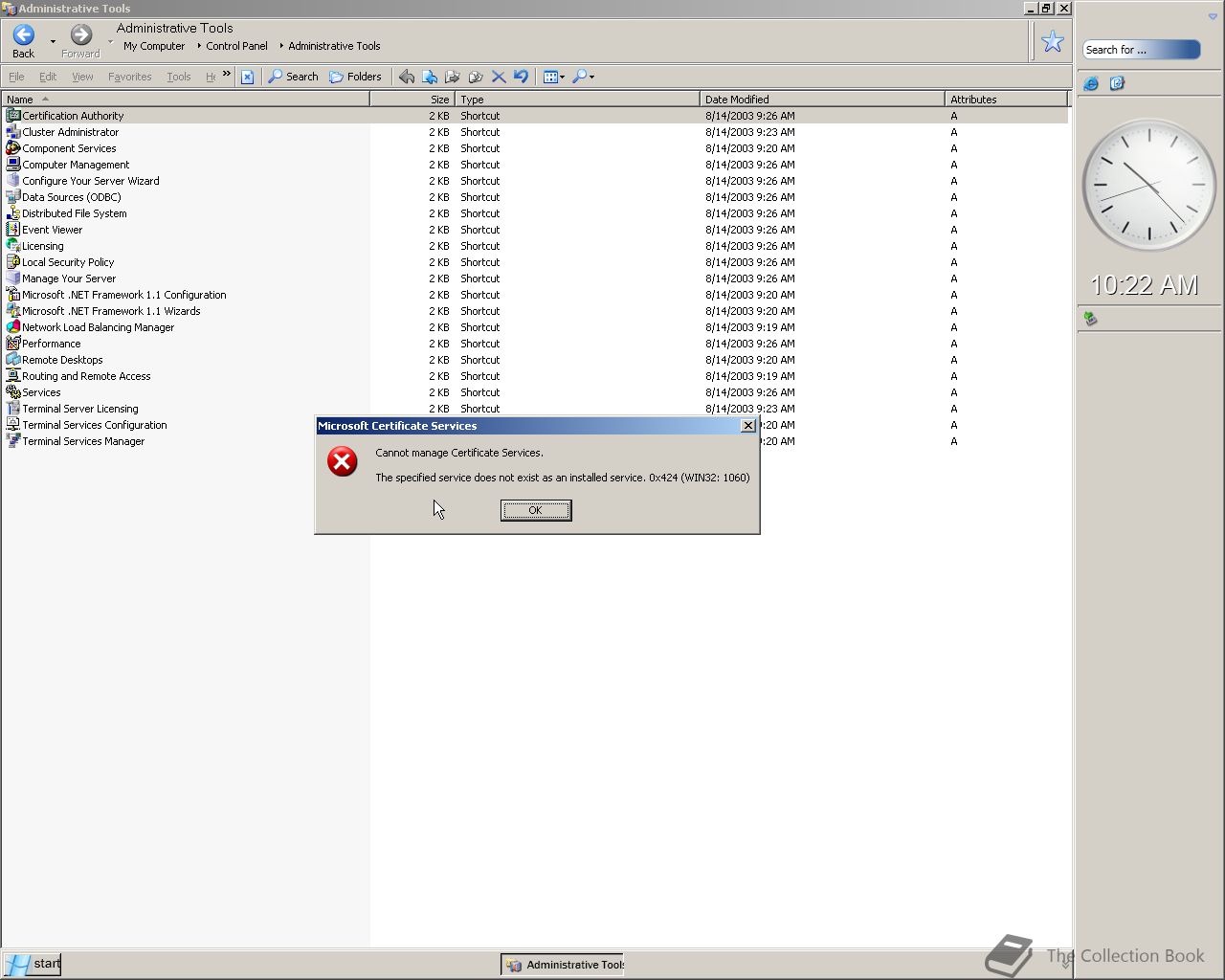The height and width of the screenshot is (980, 1225).
Task: Open the magnifier search dropdown on toolbar
Action: pos(584,77)
